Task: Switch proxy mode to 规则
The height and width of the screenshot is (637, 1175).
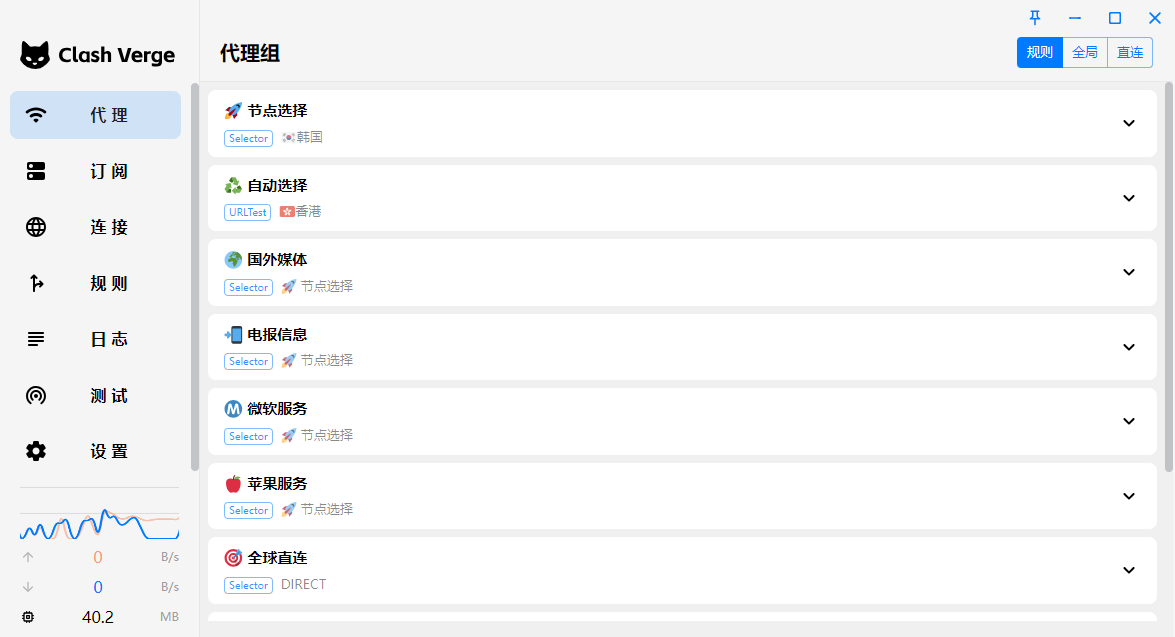Action: (1039, 52)
